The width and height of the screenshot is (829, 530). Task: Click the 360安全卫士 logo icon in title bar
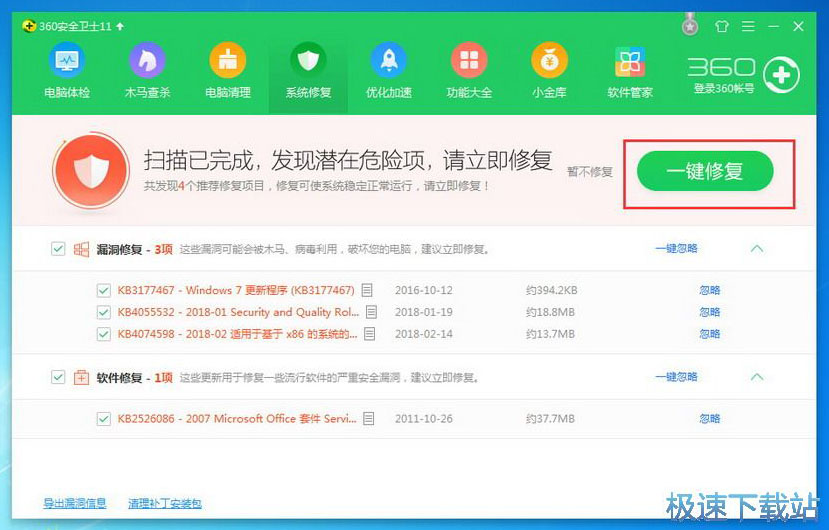tap(29, 26)
